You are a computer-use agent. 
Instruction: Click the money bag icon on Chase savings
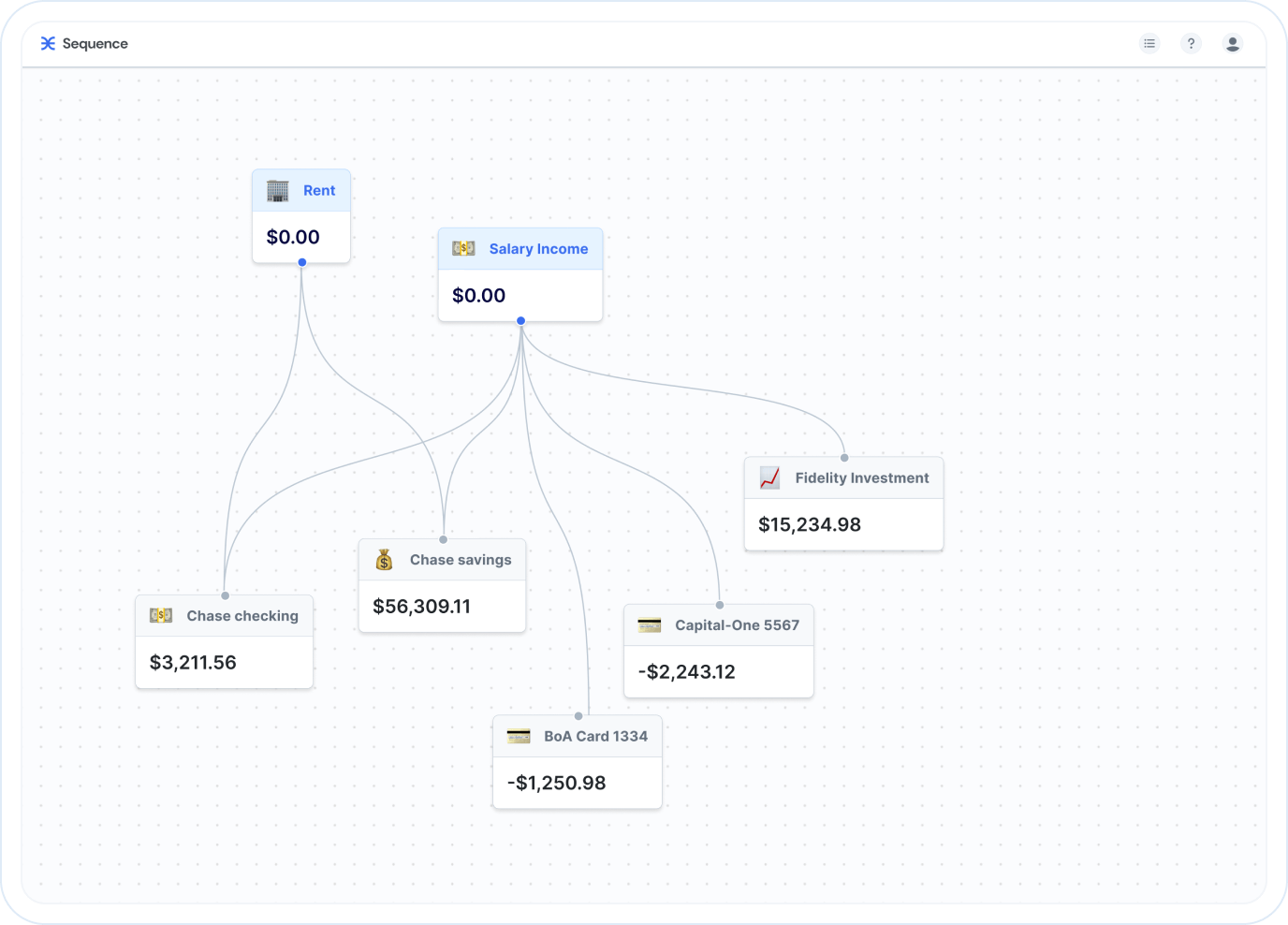(x=385, y=560)
